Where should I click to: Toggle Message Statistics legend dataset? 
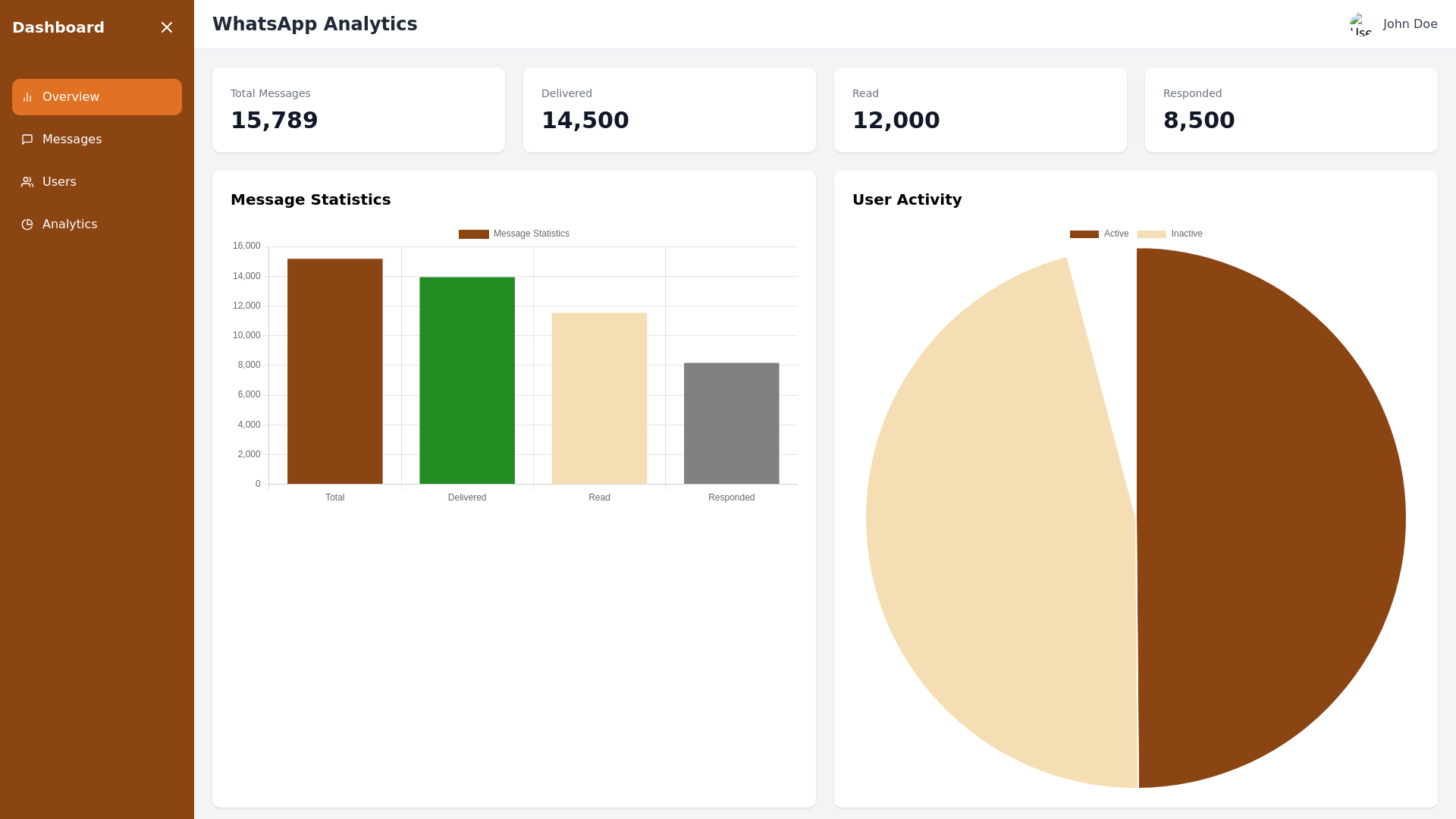[514, 234]
